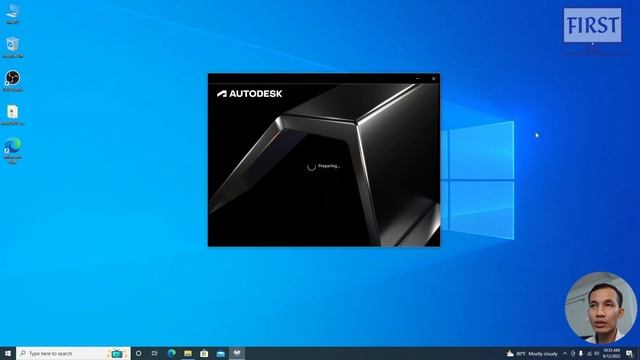Show hidden system tray icons
Image resolution: width=640 pixels, height=360 pixels.
coord(565,353)
